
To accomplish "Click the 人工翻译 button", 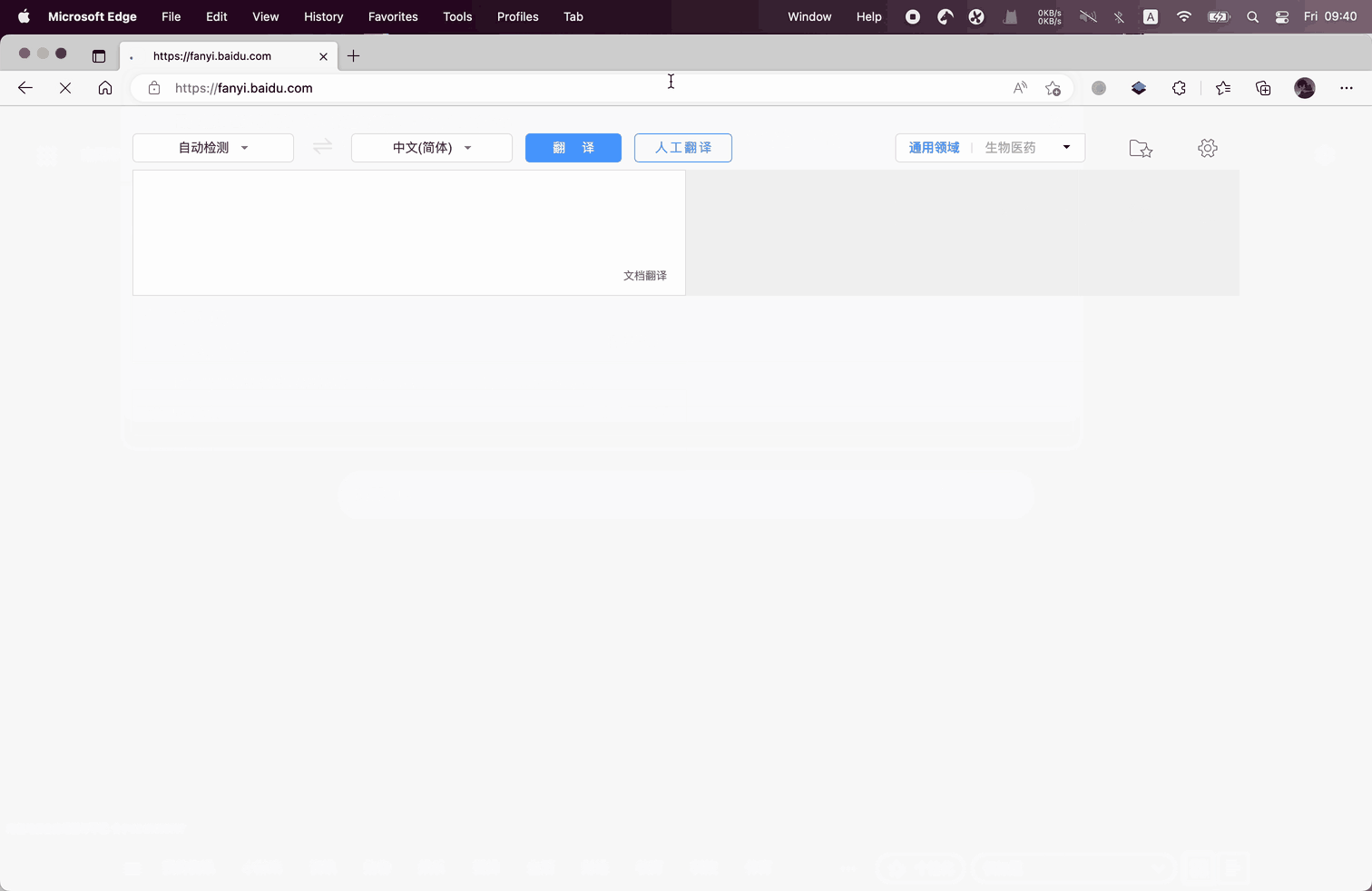I will click(683, 148).
